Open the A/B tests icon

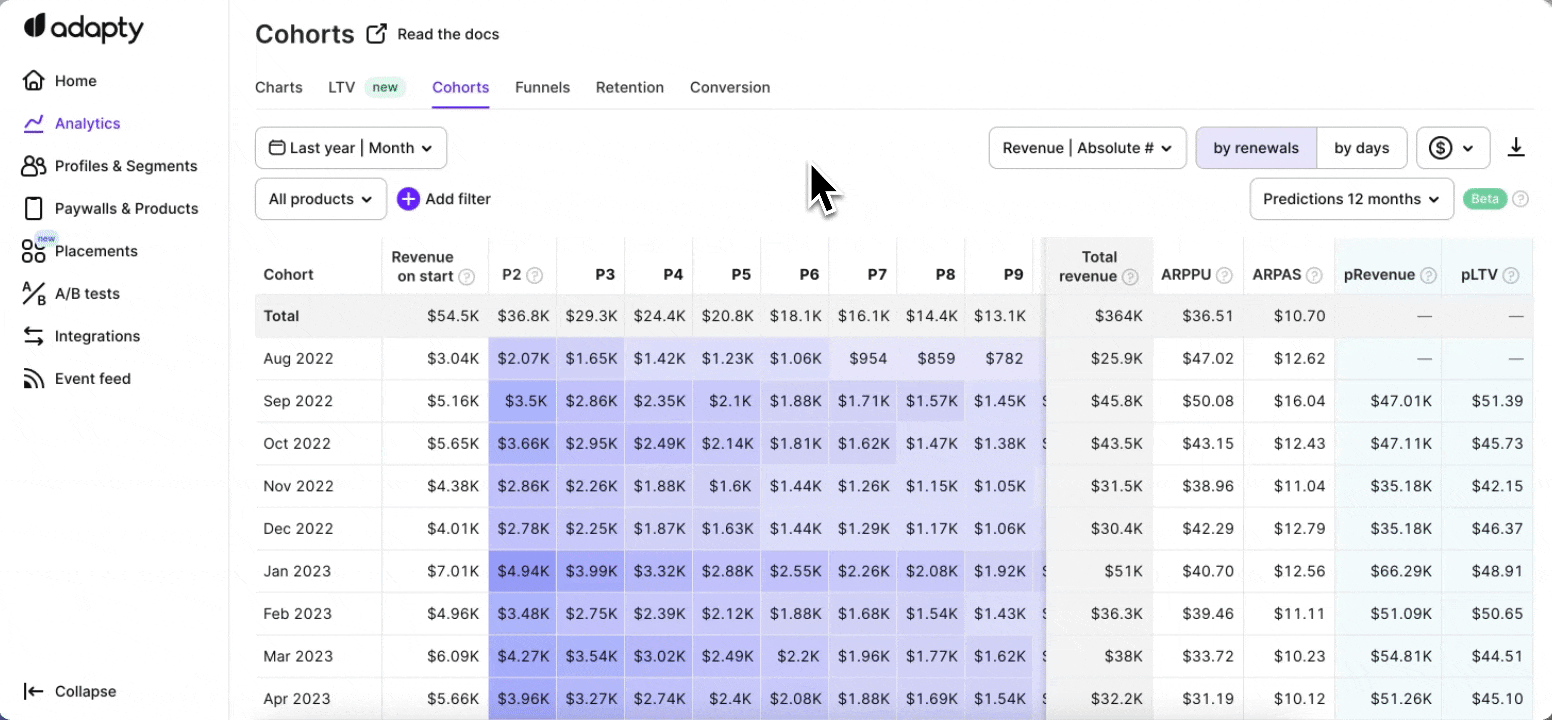[34, 294]
